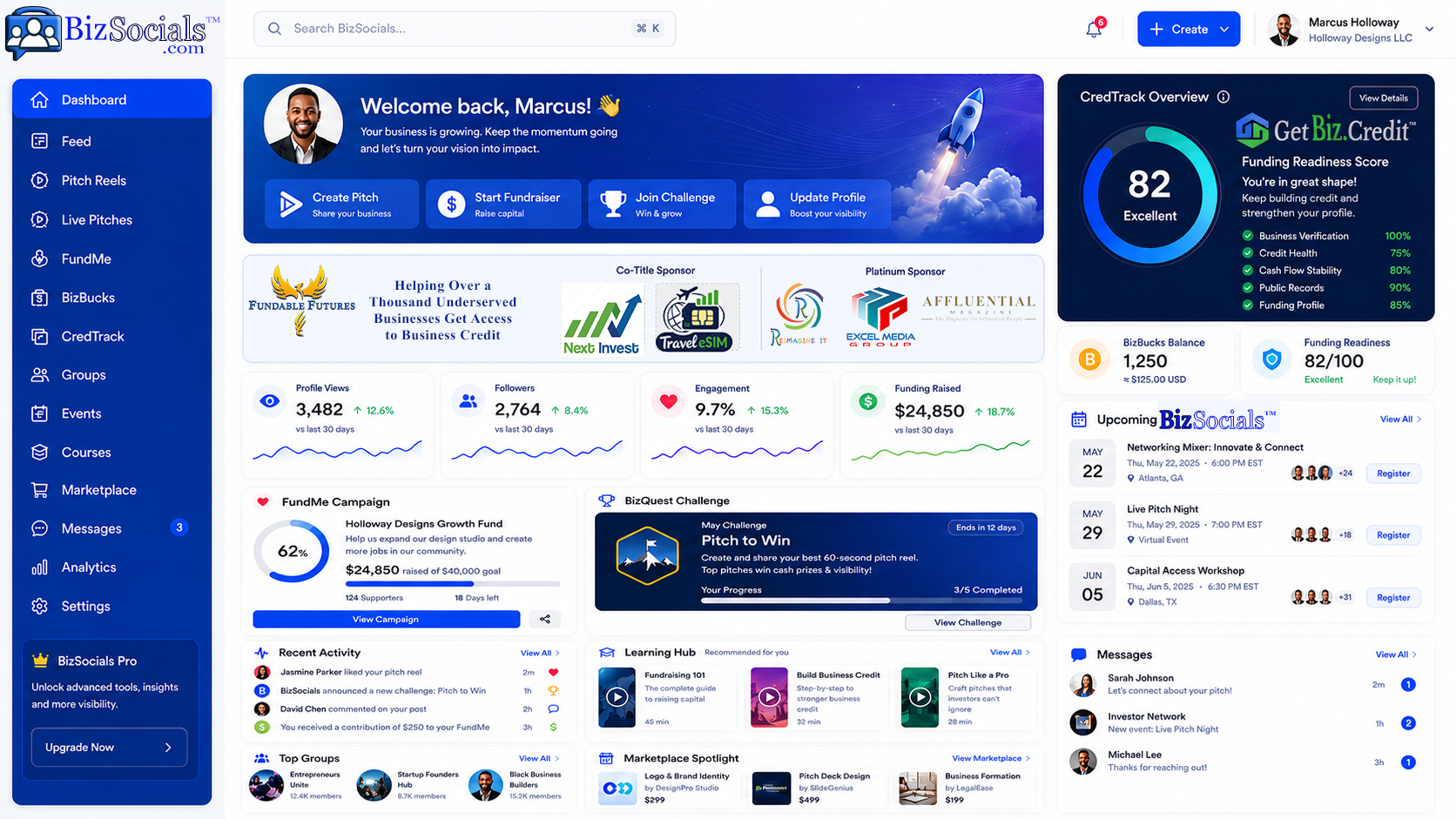The width and height of the screenshot is (1456, 819).
Task: Click the Join Challenge button
Action: click(x=662, y=204)
